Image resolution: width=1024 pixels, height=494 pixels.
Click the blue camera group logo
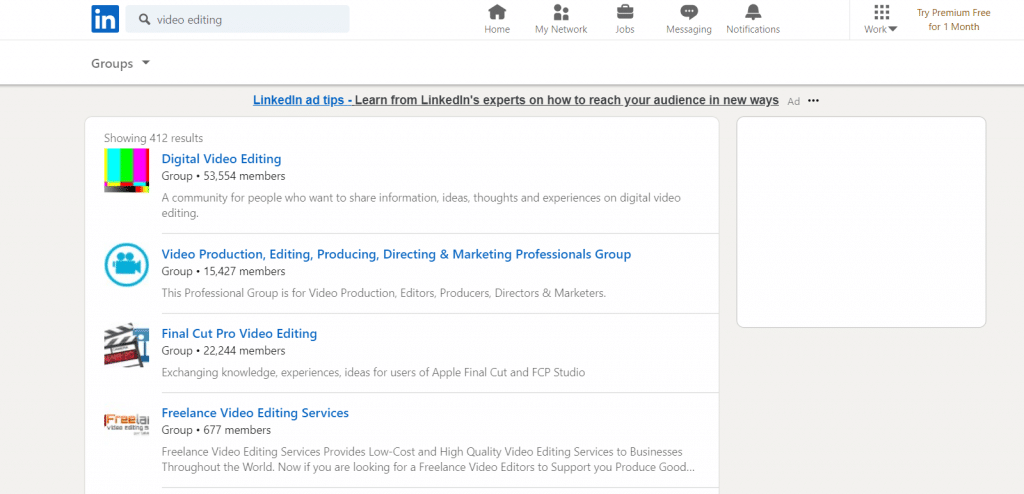127,265
